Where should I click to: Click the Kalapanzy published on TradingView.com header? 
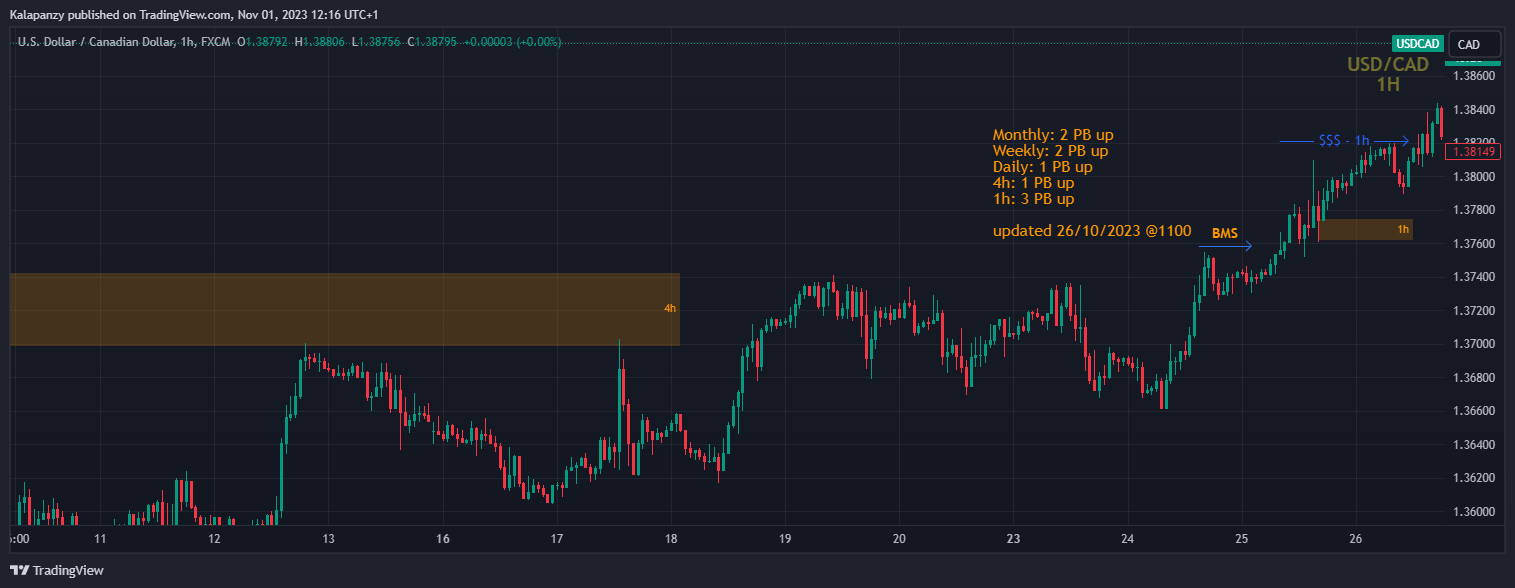click(194, 14)
